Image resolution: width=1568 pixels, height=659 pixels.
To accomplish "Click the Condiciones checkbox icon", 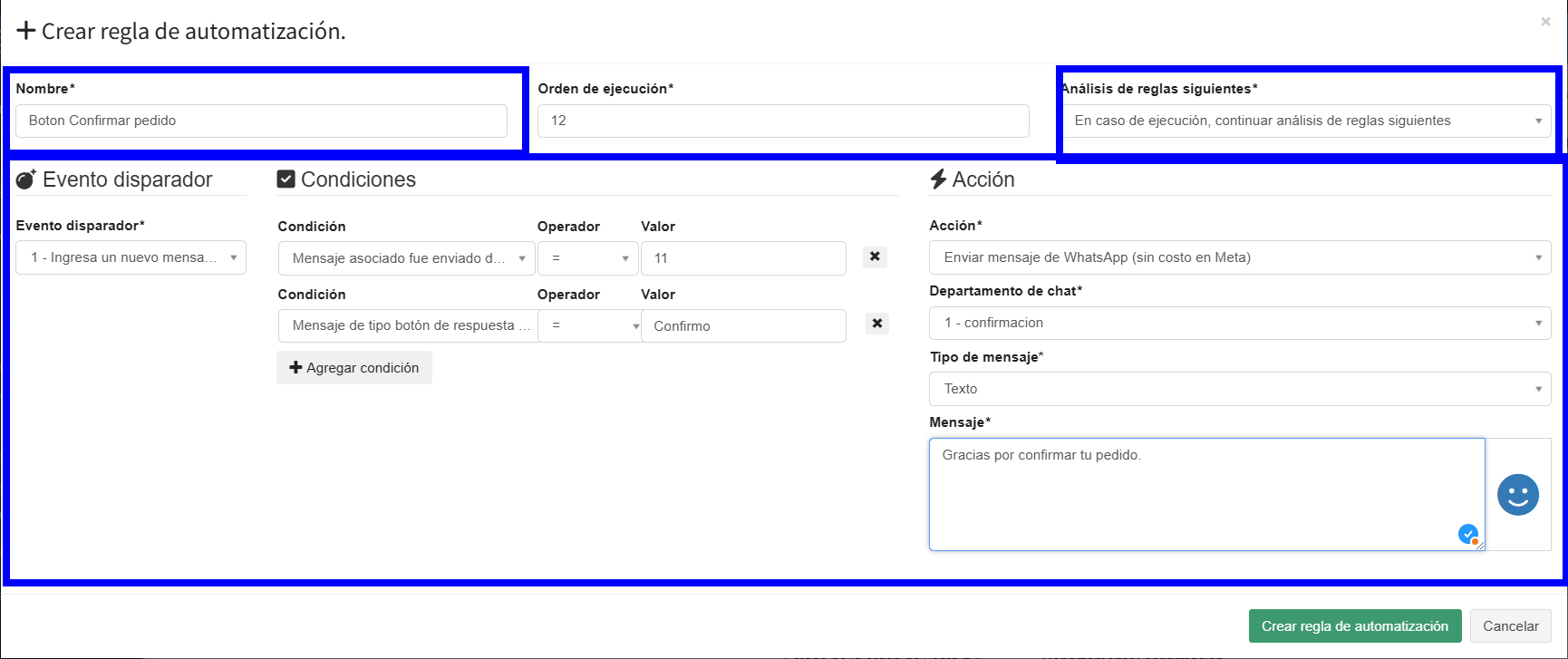I will click(286, 179).
